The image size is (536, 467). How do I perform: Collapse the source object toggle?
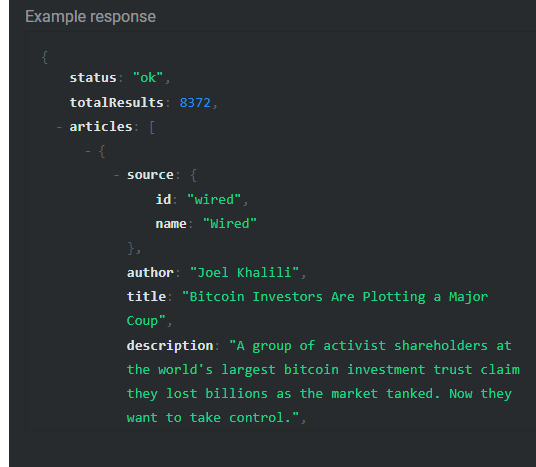tap(117, 175)
